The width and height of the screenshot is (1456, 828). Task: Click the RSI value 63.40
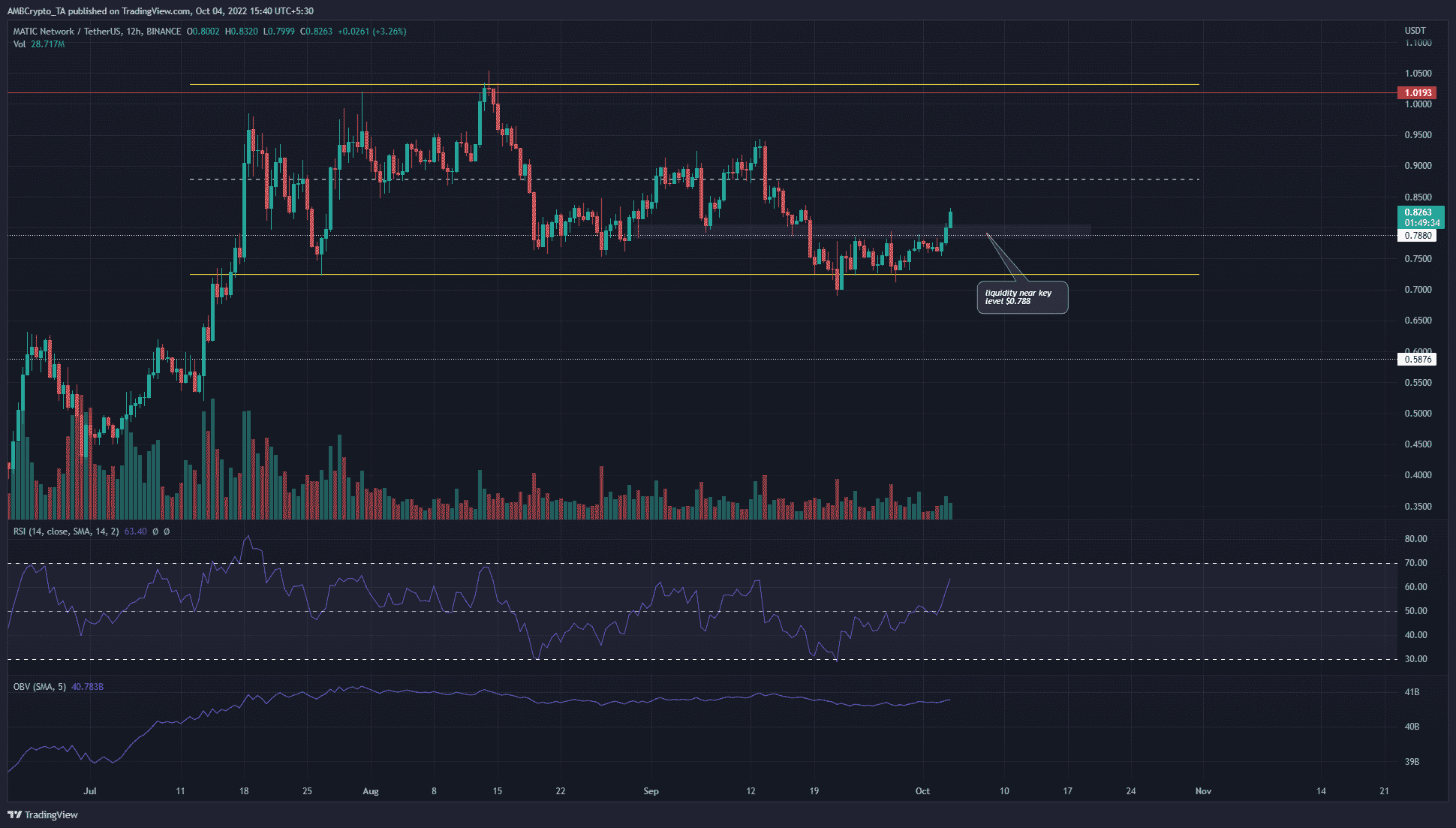[x=136, y=531]
